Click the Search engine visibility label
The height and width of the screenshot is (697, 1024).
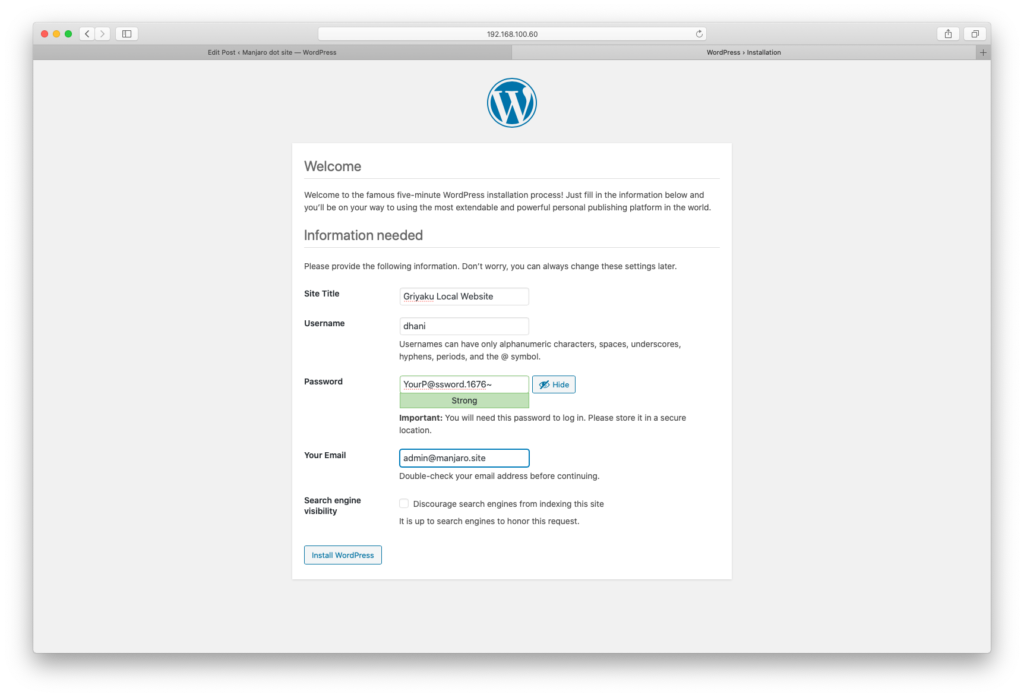[332, 506]
